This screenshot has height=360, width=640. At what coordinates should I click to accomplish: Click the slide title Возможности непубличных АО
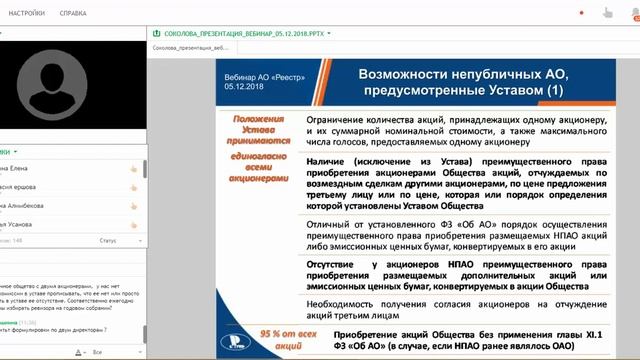[x=463, y=82]
